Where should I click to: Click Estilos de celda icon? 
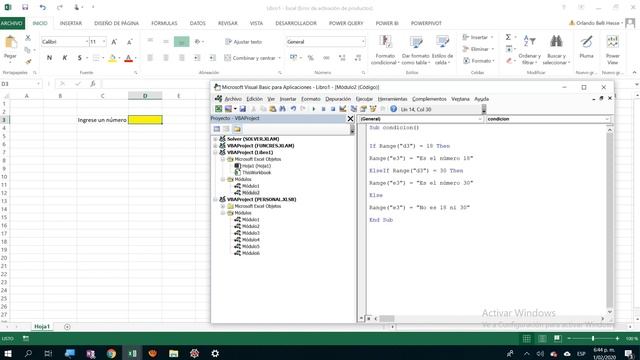[442, 42]
